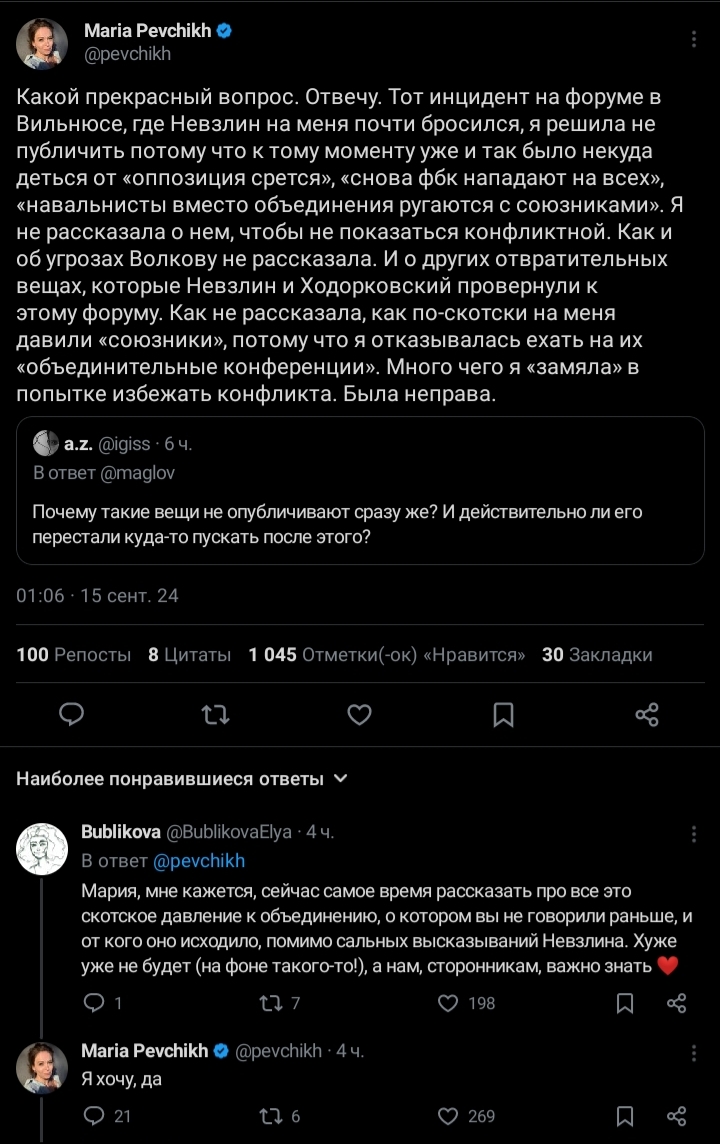Repost the main tweet
720x1144 pixels.
point(214,714)
